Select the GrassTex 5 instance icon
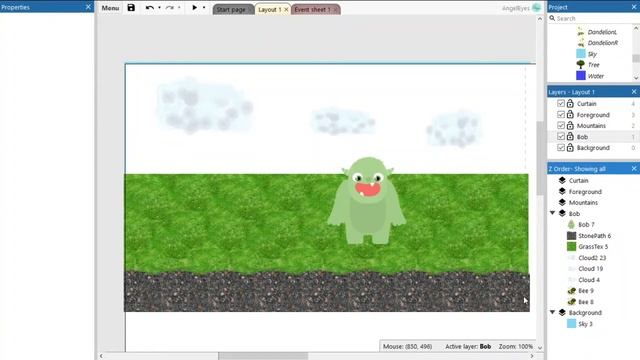The image size is (640, 360). click(x=571, y=247)
